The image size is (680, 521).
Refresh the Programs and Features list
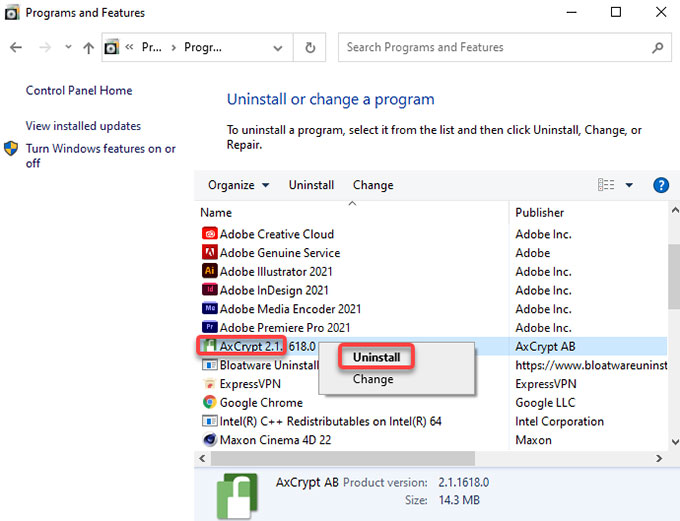310,47
